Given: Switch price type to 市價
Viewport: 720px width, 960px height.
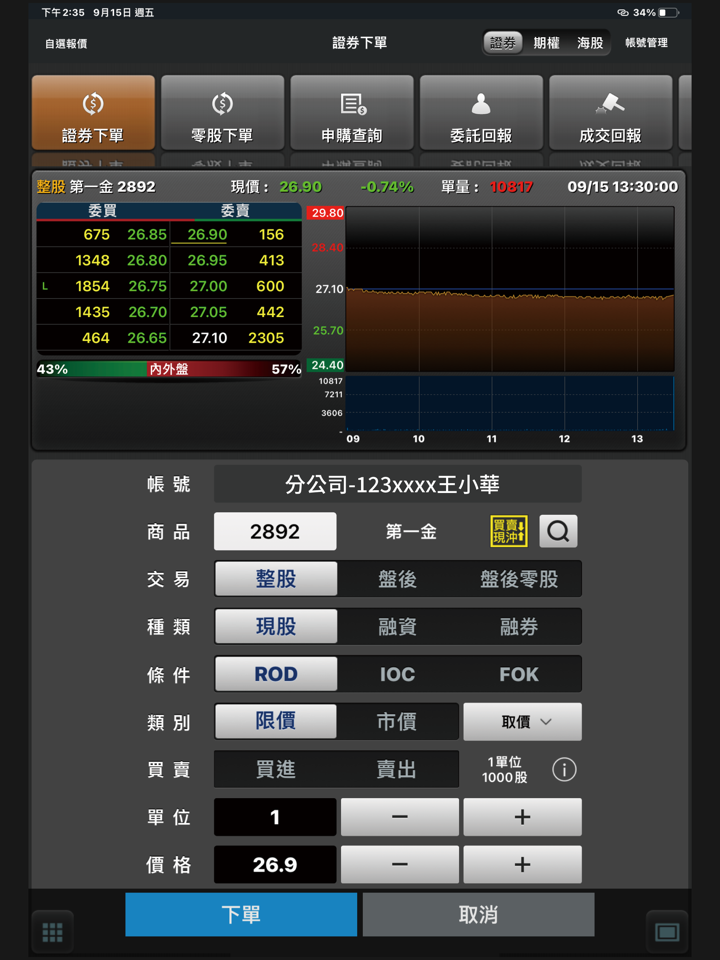Looking at the screenshot, I should 397,722.
